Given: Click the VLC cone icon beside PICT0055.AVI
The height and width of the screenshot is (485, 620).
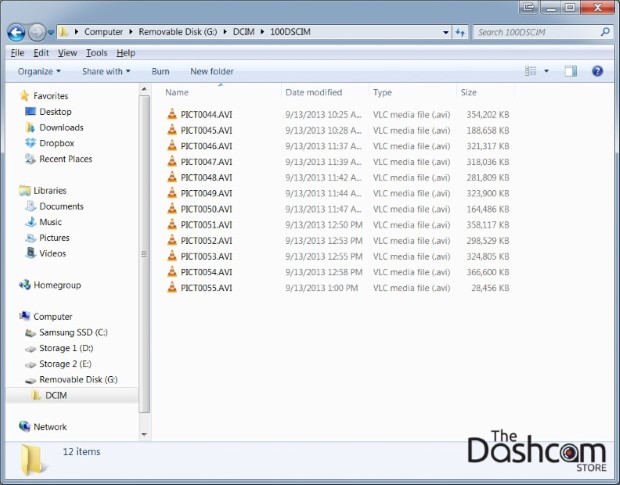Looking at the screenshot, I should pyautogui.click(x=172, y=287).
